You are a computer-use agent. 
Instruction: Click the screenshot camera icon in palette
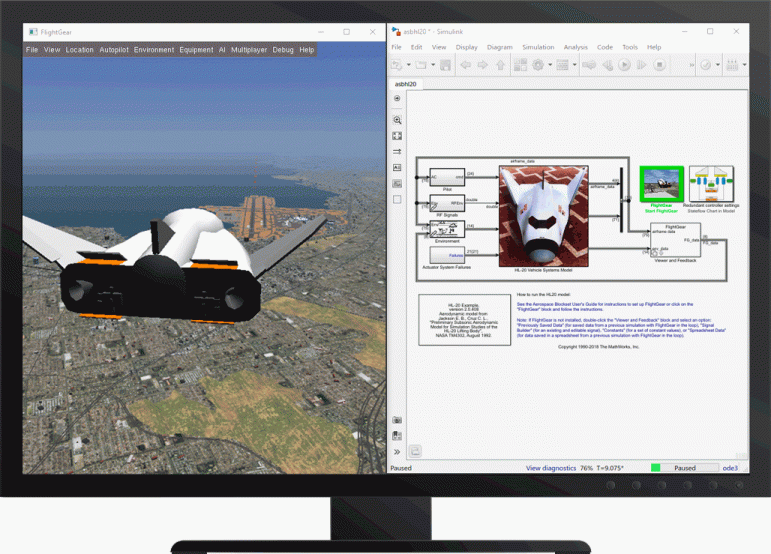397,420
